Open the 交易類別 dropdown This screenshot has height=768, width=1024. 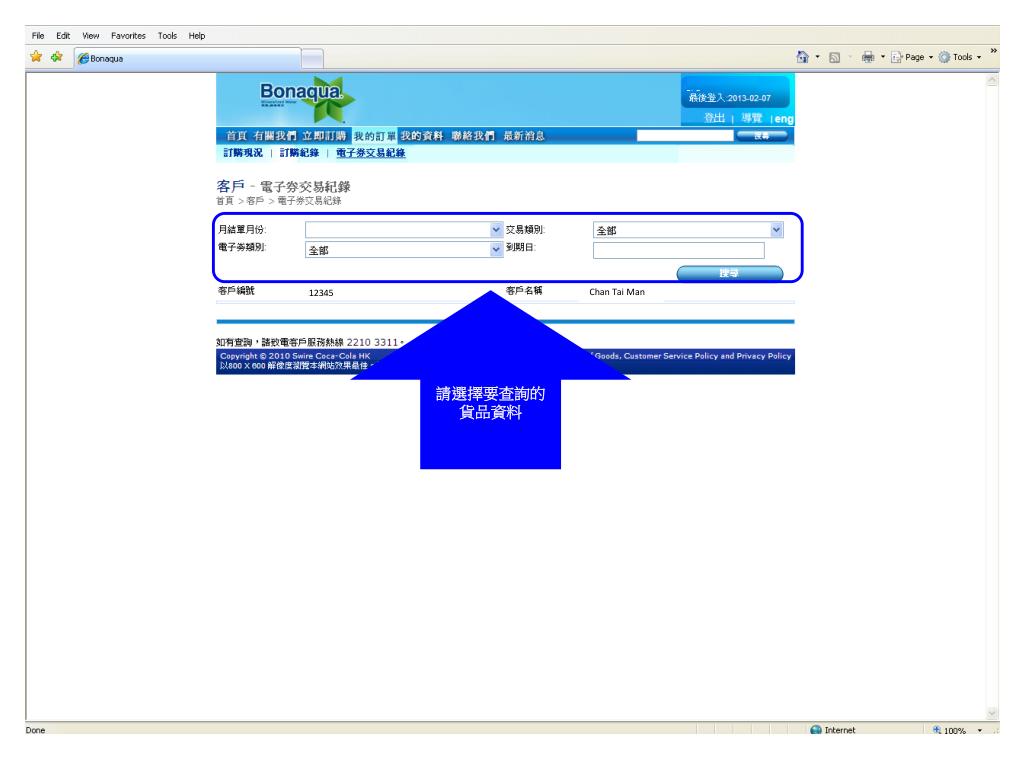pyautogui.click(x=688, y=230)
